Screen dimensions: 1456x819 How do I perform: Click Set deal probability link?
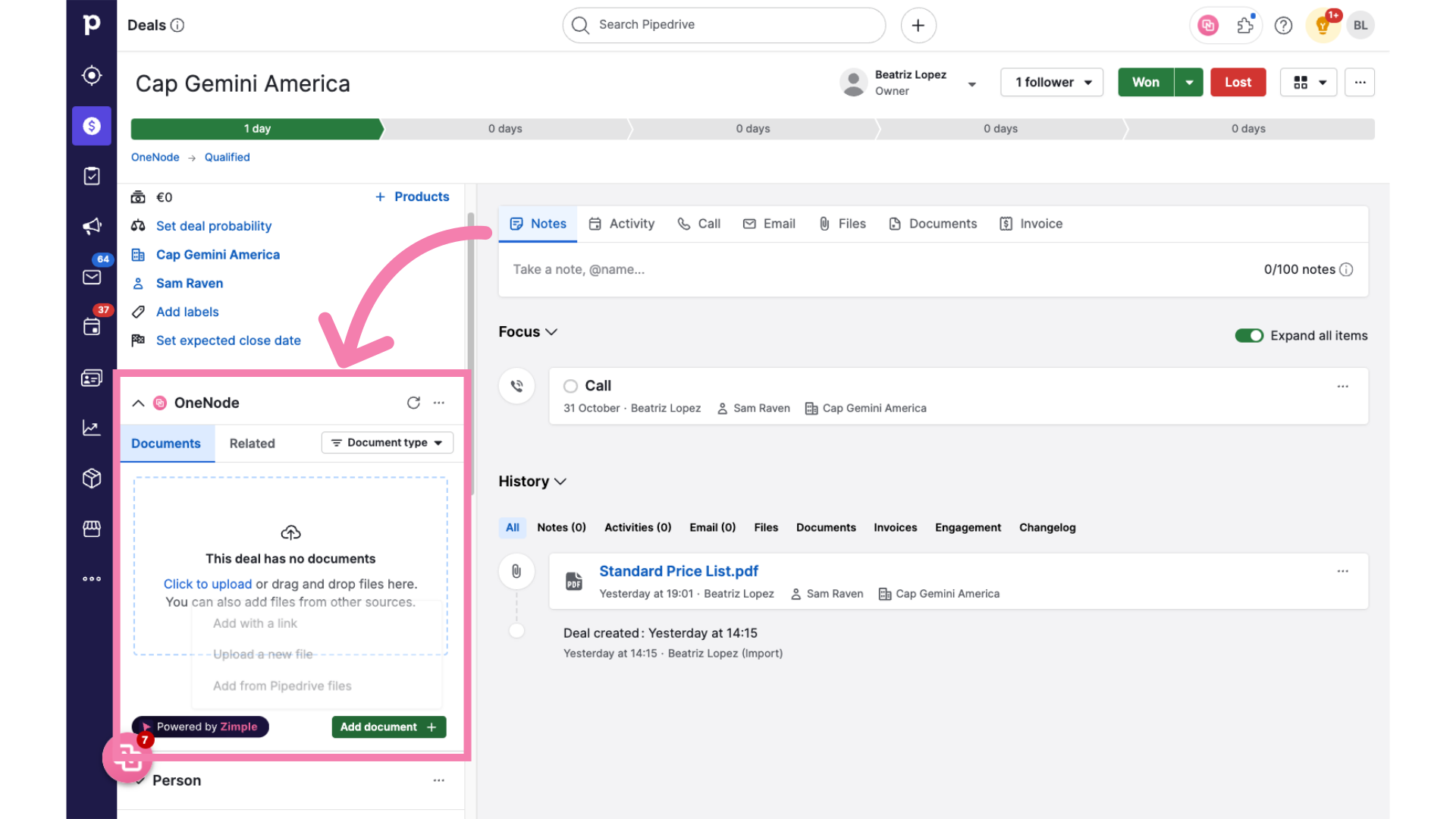(214, 226)
